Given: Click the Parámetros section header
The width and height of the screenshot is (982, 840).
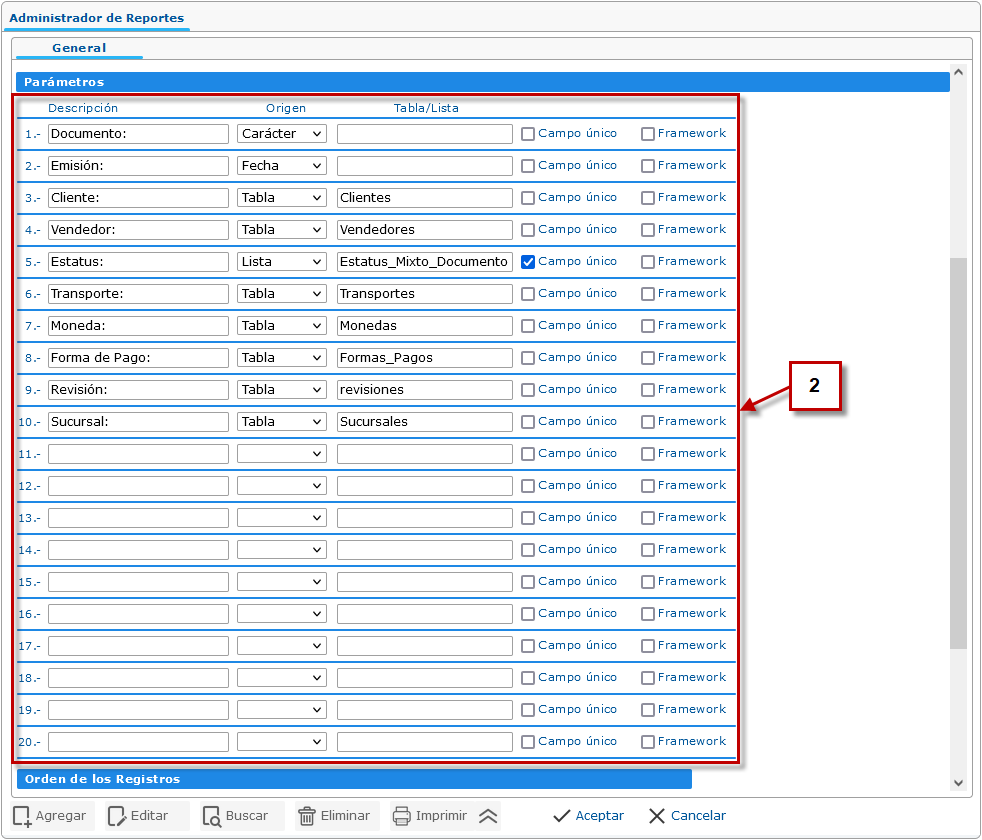Looking at the screenshot, I should point(482,82).
